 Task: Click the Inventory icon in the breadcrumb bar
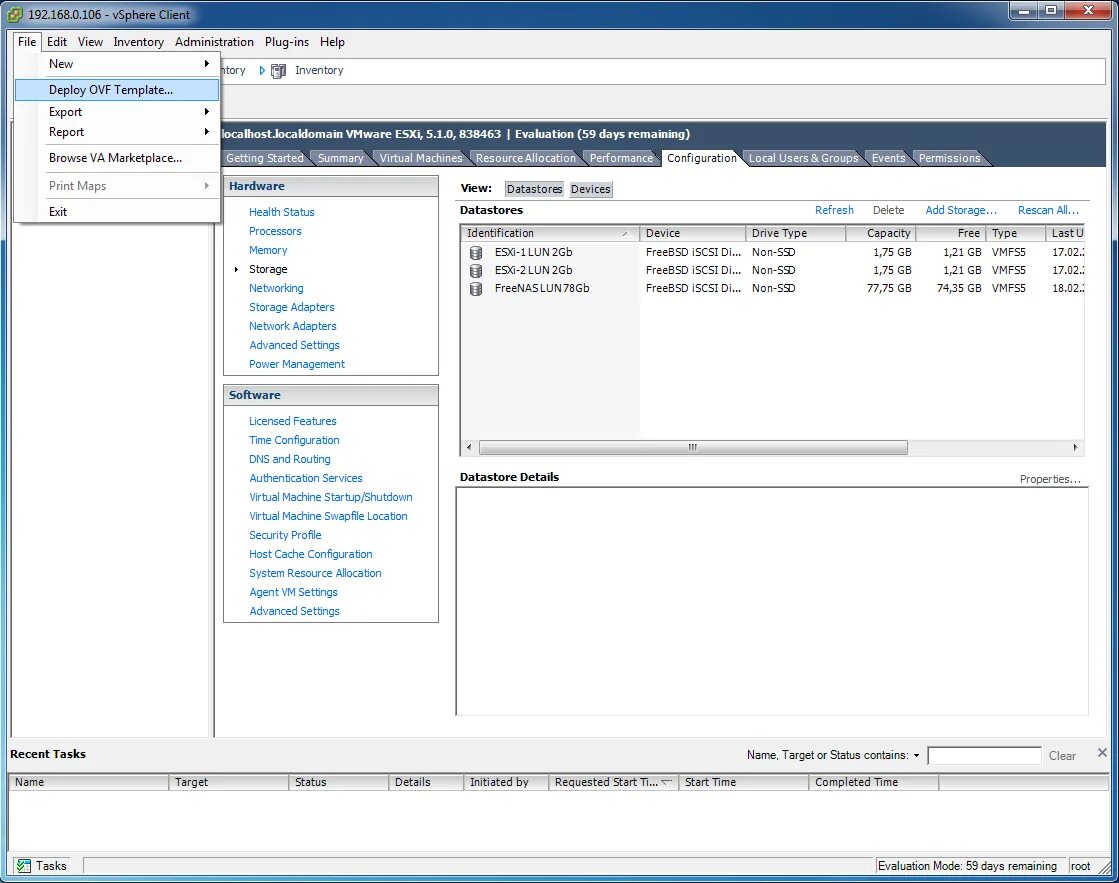click(x=278, y=70)
